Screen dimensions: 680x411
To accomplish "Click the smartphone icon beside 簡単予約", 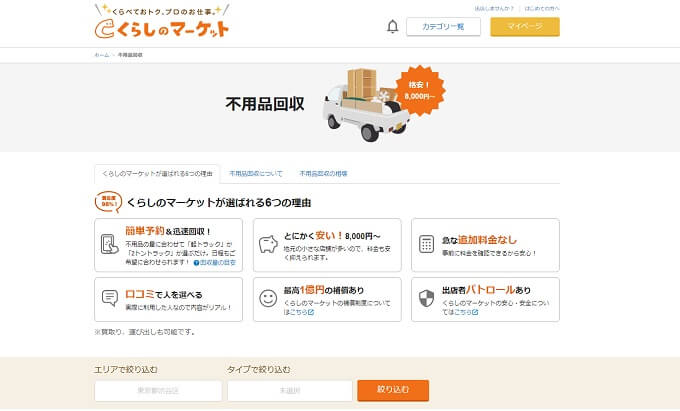I will point(109,244).
